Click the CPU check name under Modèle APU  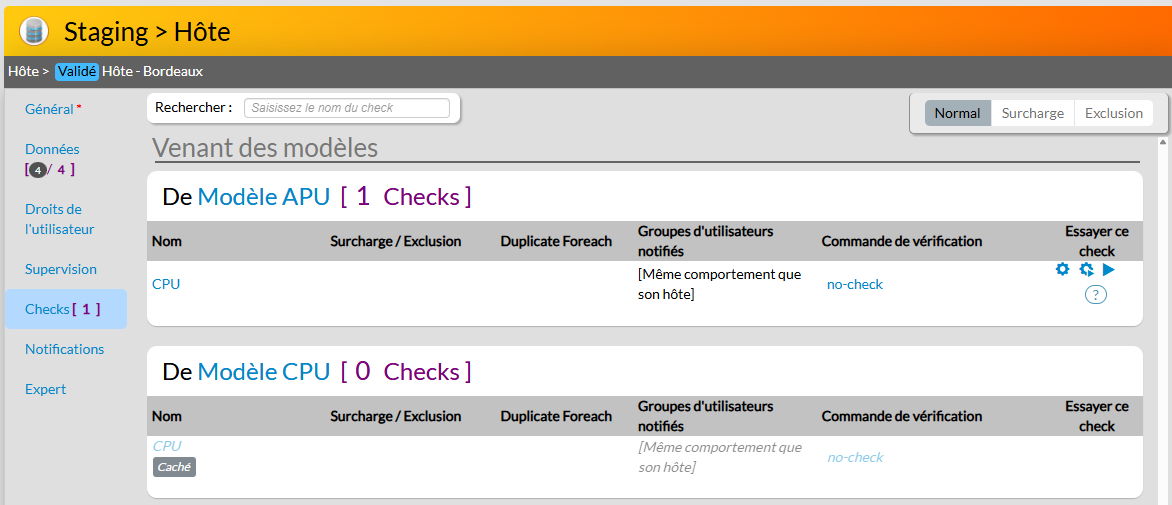tap(166, 284)
